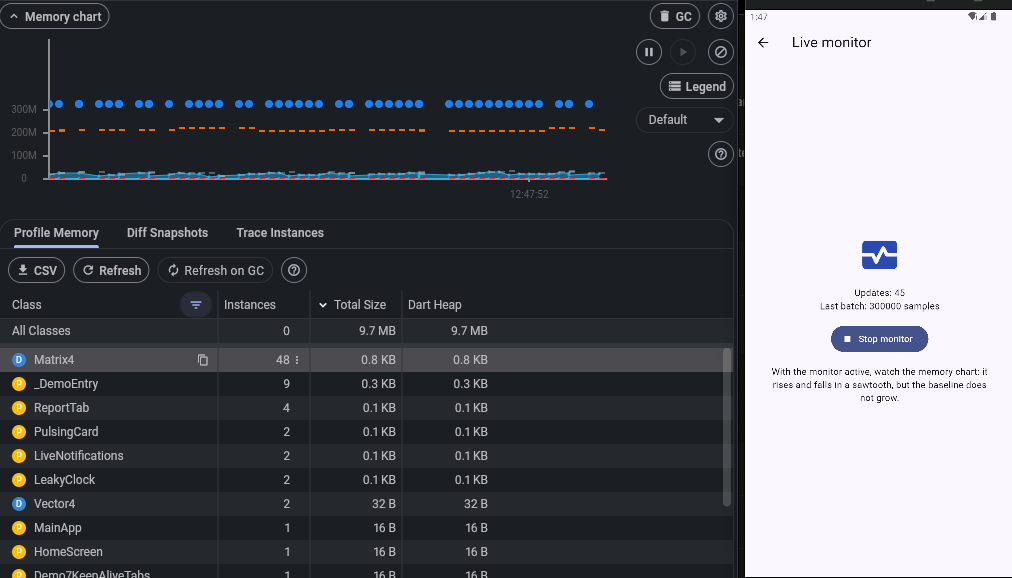The image size is (1012, 578).
Task: Export profile as CSV
Action: click(37, 270)
